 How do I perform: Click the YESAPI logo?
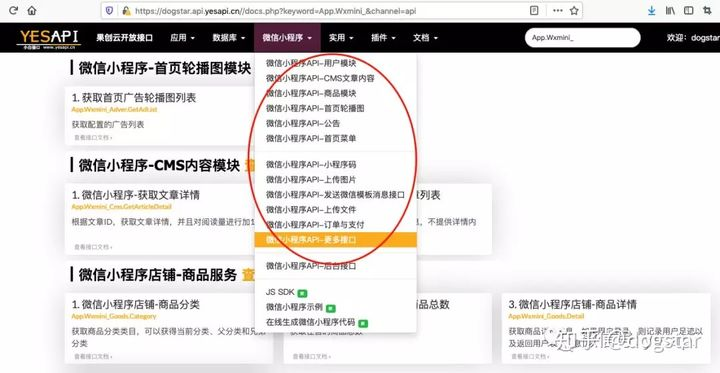click(x=49, y=38)
